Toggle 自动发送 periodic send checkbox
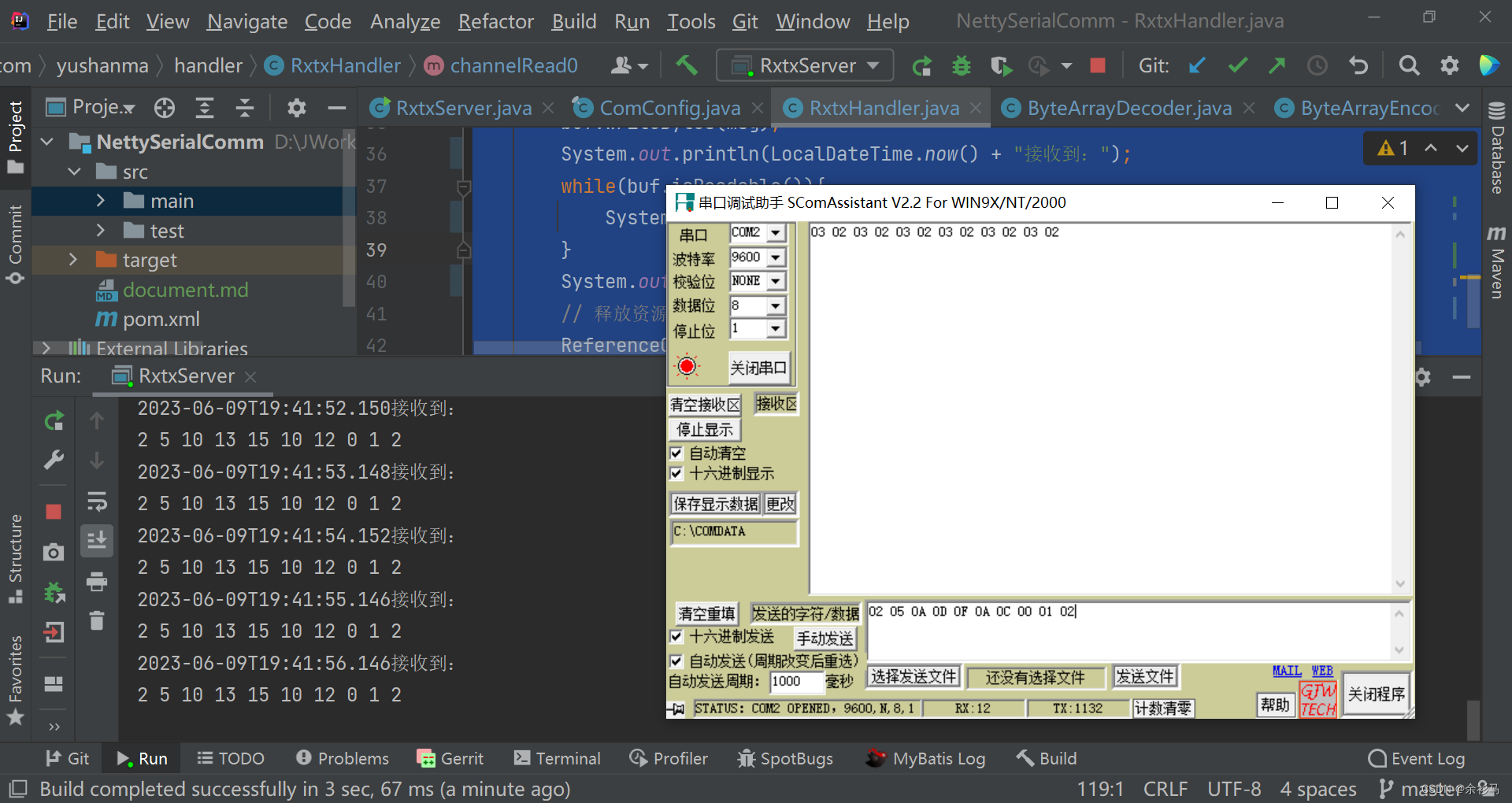The height and width of the screenshot is (803, 1512). click(676, 661)
